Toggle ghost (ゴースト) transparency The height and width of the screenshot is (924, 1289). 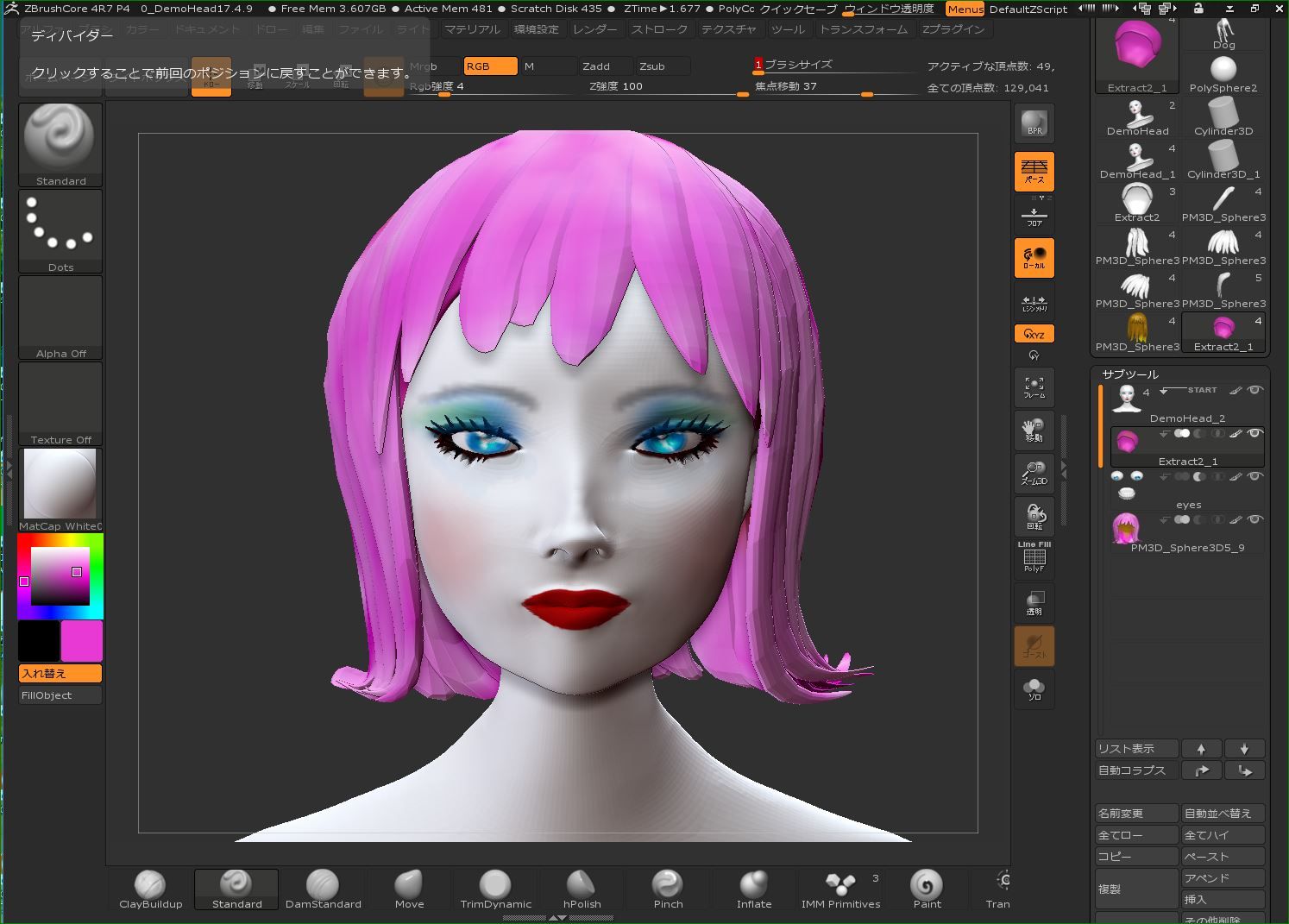click(1034, 645)
